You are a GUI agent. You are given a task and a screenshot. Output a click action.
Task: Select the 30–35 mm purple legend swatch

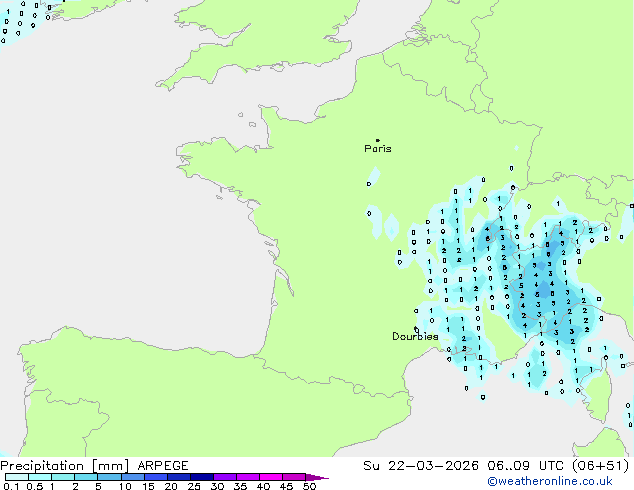225,477
